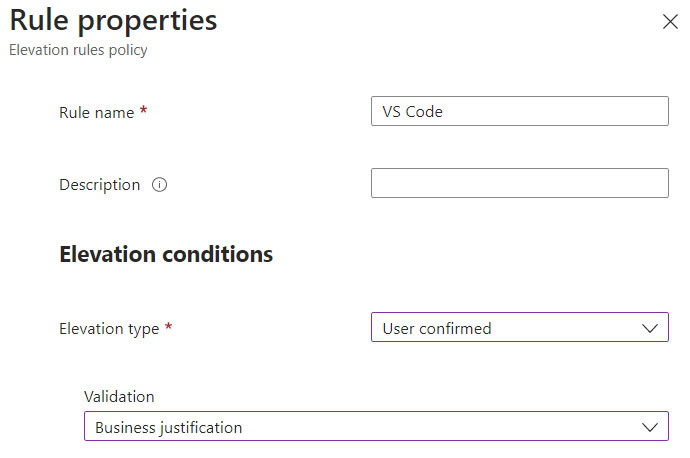Open the Validation combo box
Image resolution: width=690 pixels, height=458 pixels.
pos(376,426)
